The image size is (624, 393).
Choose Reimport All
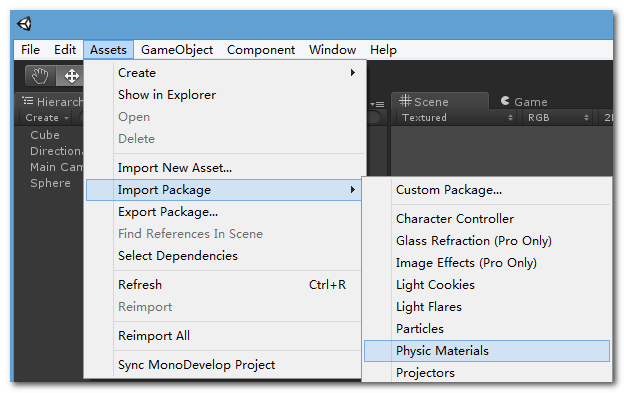(224, 336)
